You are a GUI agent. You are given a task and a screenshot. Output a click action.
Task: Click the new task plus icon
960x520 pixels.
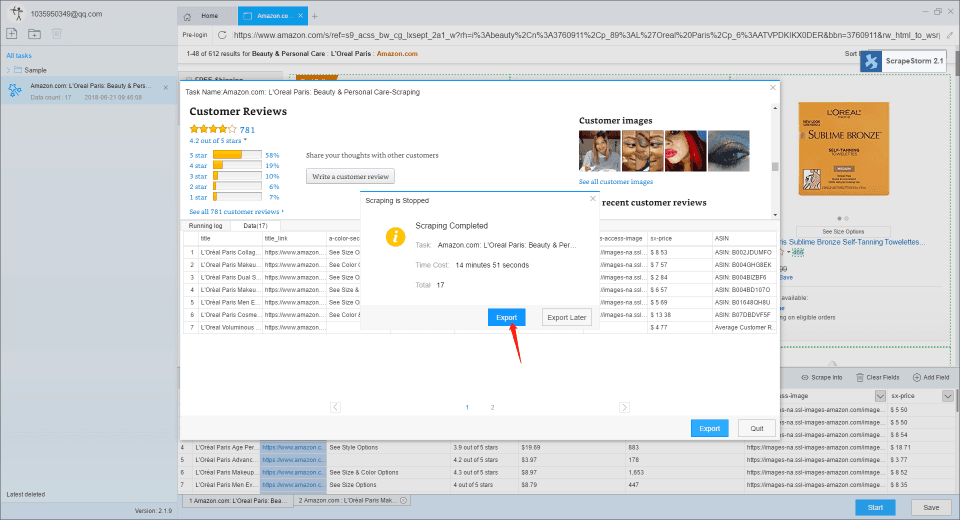[12, 33]
